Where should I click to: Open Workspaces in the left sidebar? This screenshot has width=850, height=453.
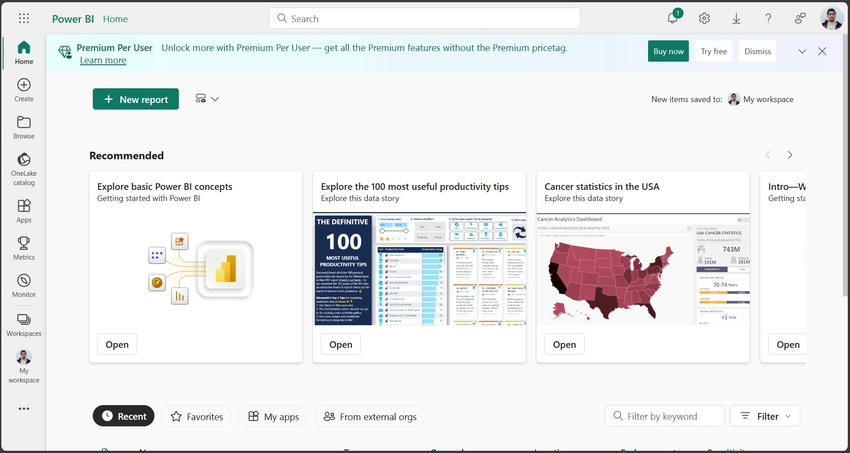[24, 325]
